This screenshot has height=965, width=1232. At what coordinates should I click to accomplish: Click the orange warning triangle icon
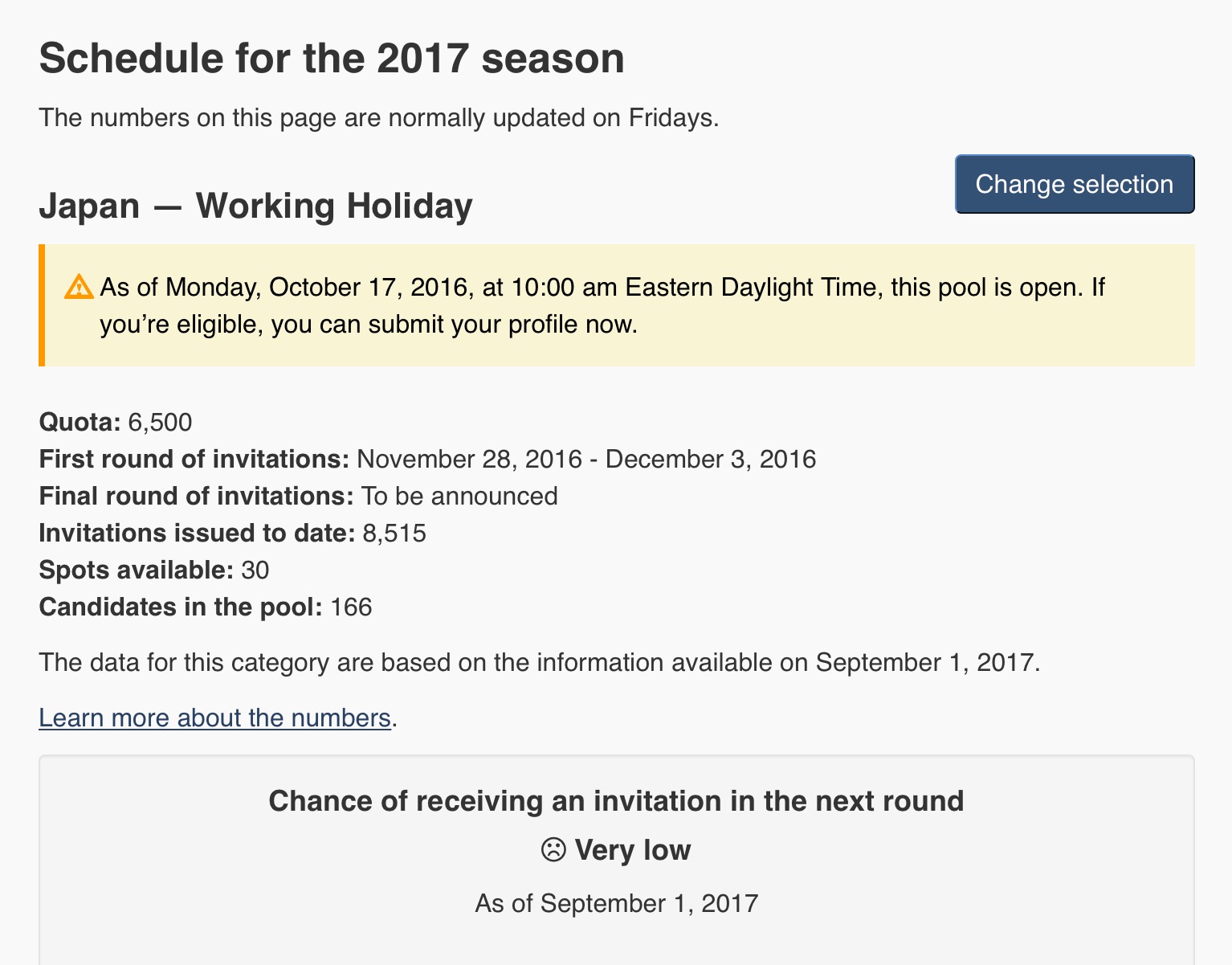pyautogui.click(x=79, y=287)
